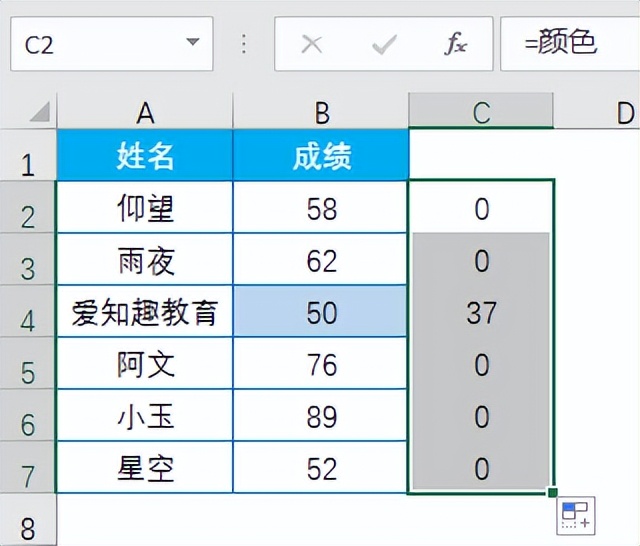The width and height of the screenshot is (640, 546).
Task: Click cell C7 showing 0
Action: click(x=481, y=467)
